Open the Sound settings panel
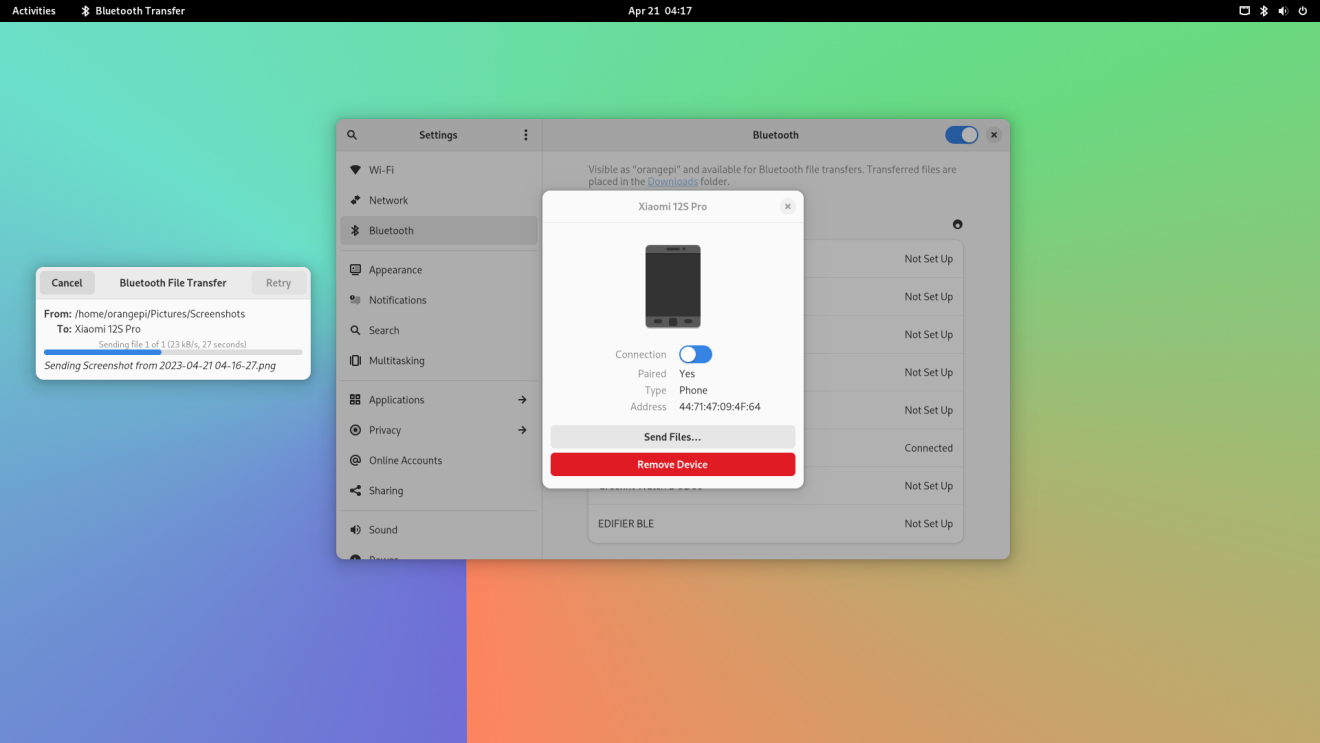The height and width of the screenshot is (743, 1320). pyautogui.click(x=439, y=530)
